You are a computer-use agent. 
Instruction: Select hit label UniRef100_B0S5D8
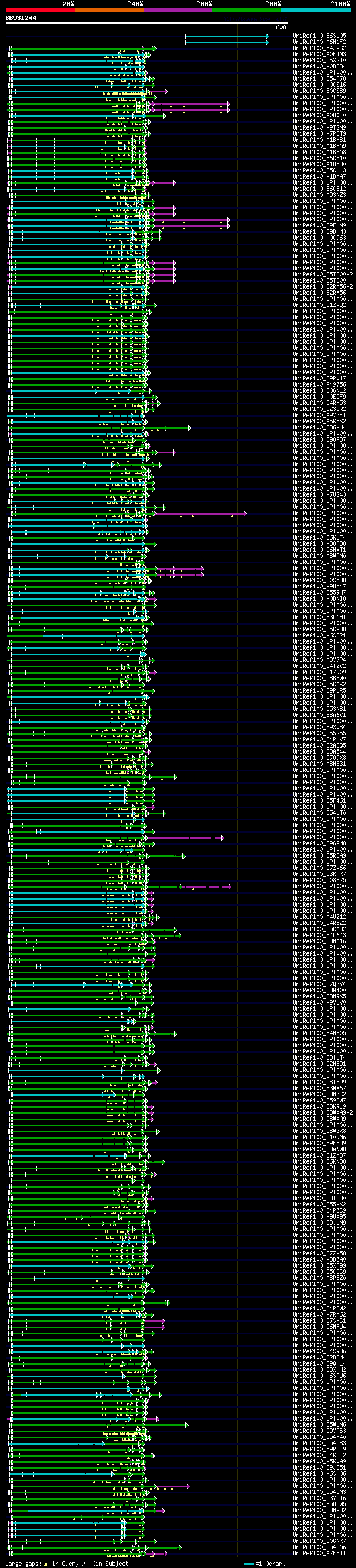click(x=319, y=580)
